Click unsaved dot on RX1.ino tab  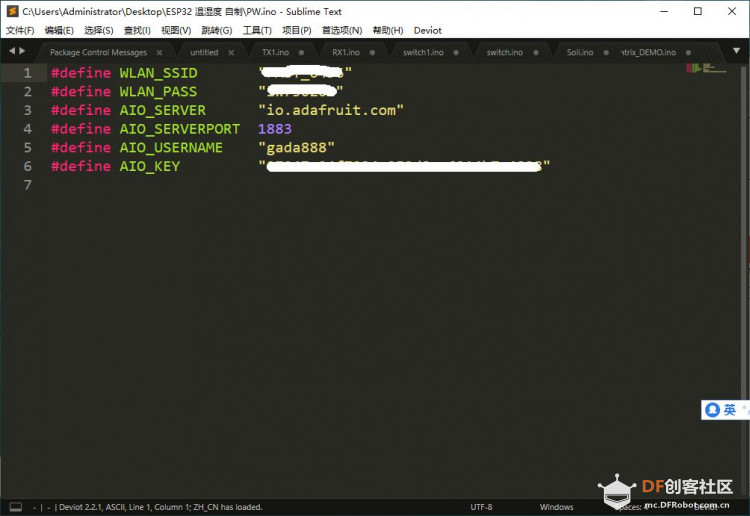coord(372,53)
